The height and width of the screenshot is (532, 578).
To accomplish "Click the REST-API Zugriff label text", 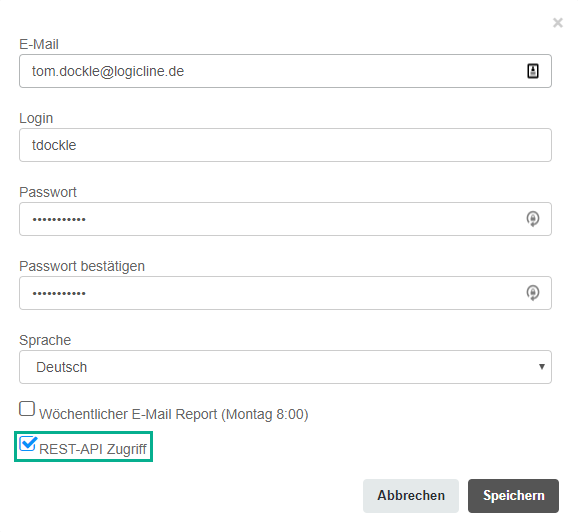I will pos(93,449).
